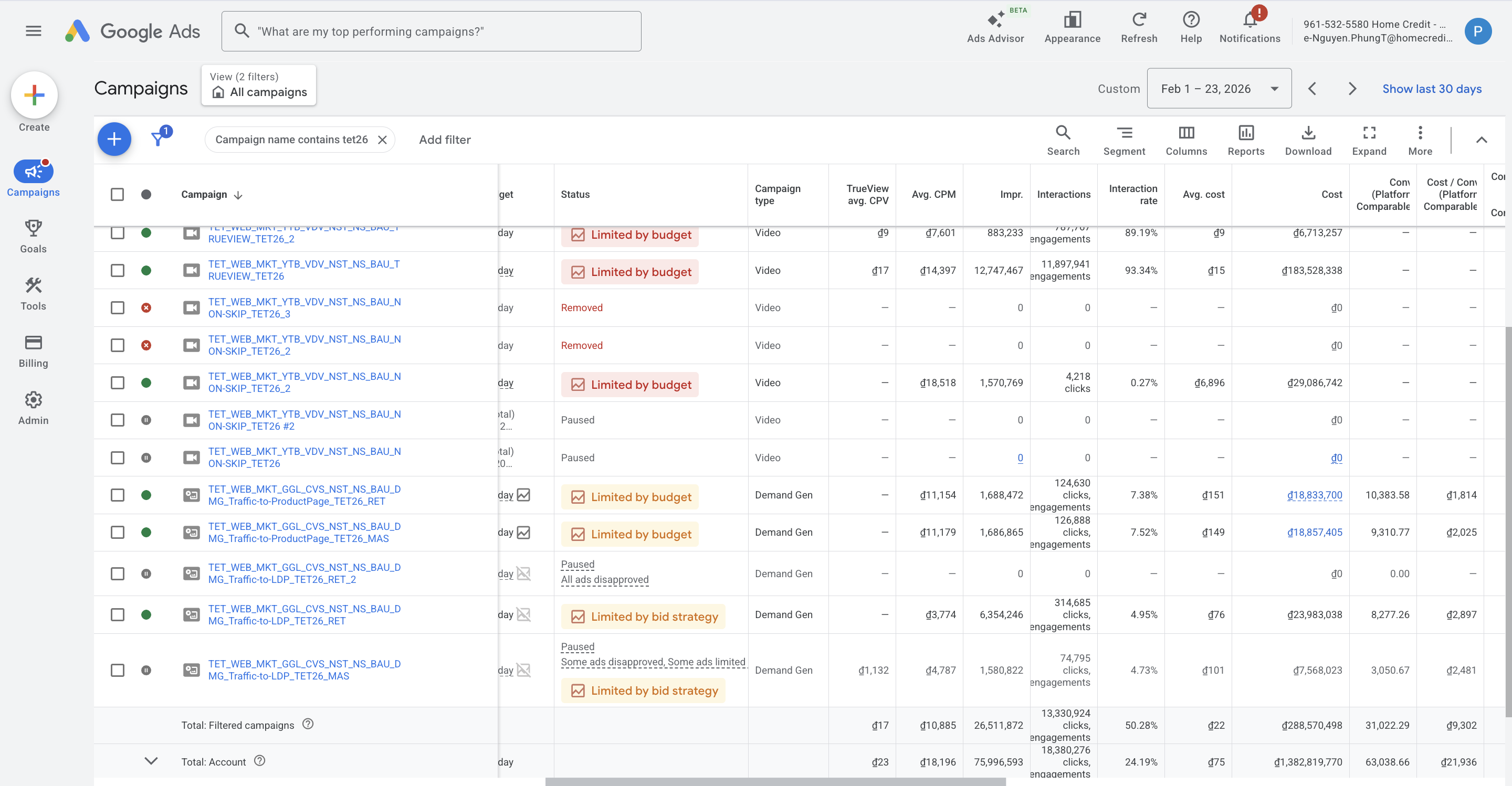Screen dimensions: 1512x786
Task: Expand the Total: Account row chevron
Action: [x=151, y=761]
